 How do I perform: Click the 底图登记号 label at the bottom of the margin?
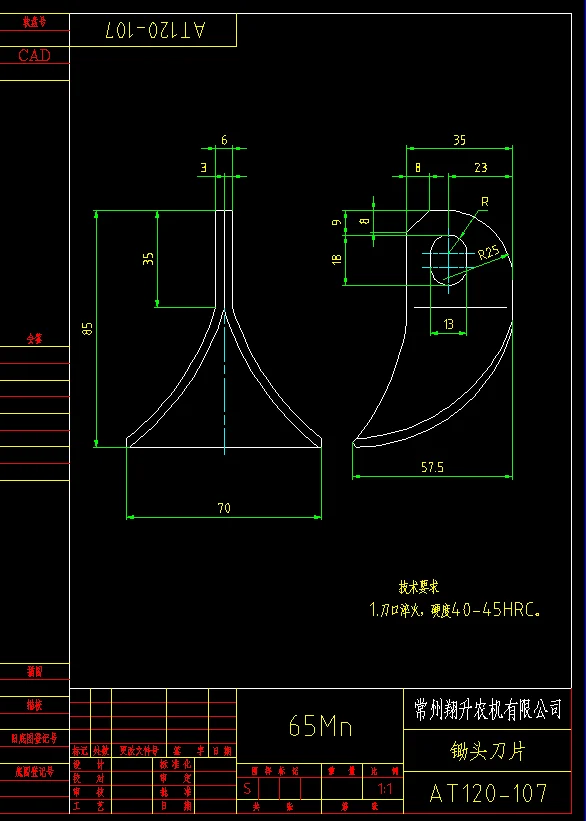click(35, 772)
